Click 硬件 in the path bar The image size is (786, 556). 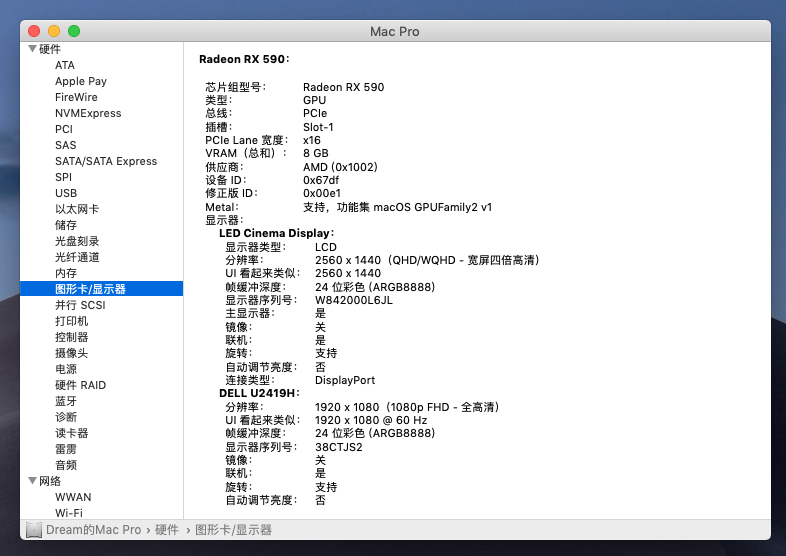click(166, 530)
